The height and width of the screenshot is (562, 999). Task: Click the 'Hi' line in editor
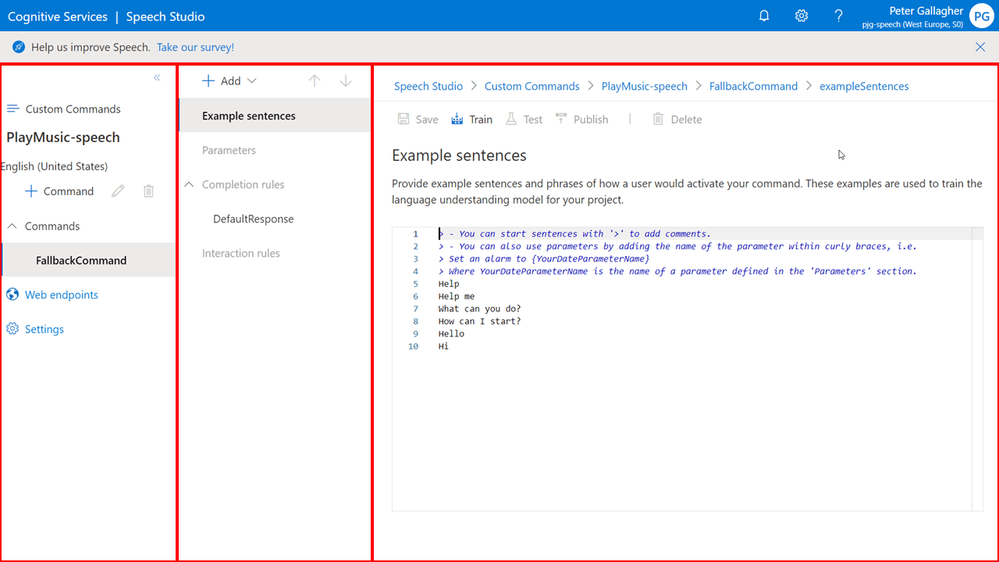click(x=443, y=347)
